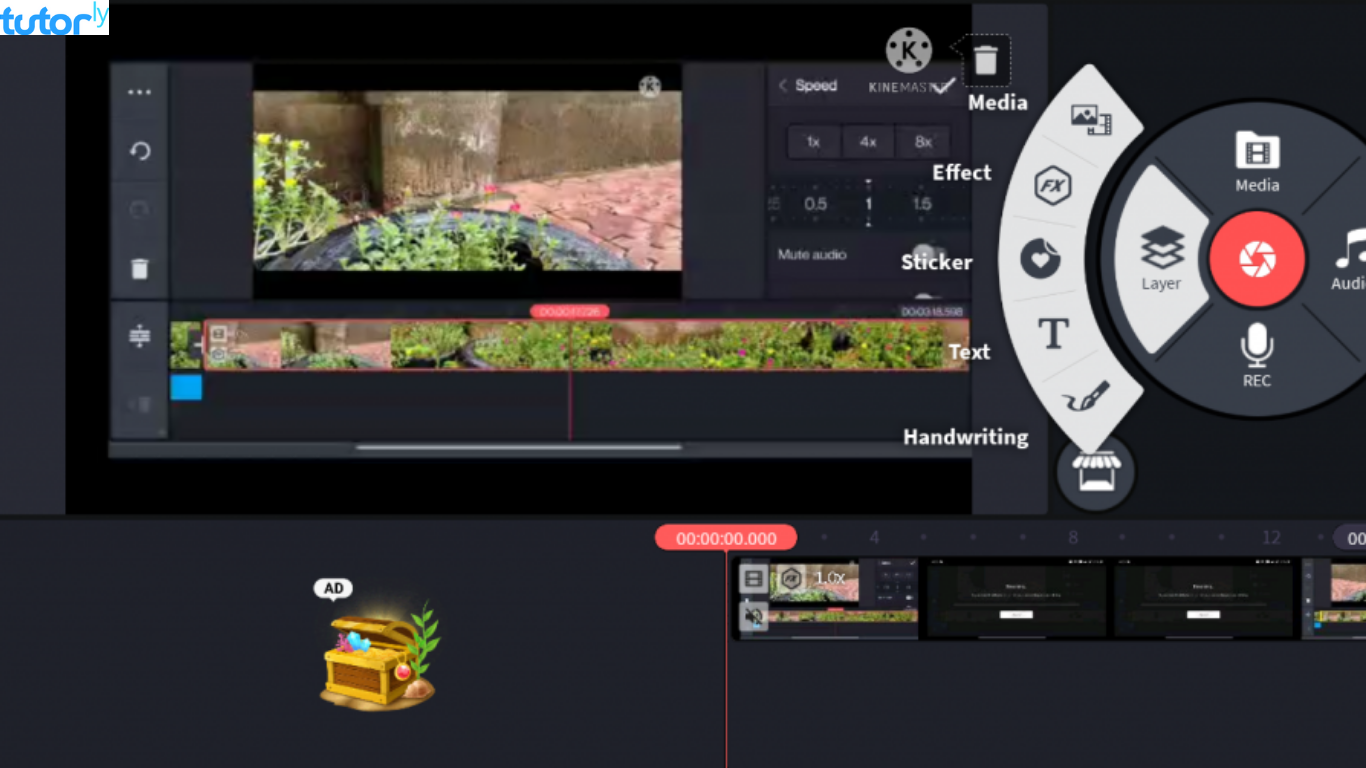Click the 00:00:00.000 playhead time marker
1366x768 pixels.
click(x=726, y=538)
